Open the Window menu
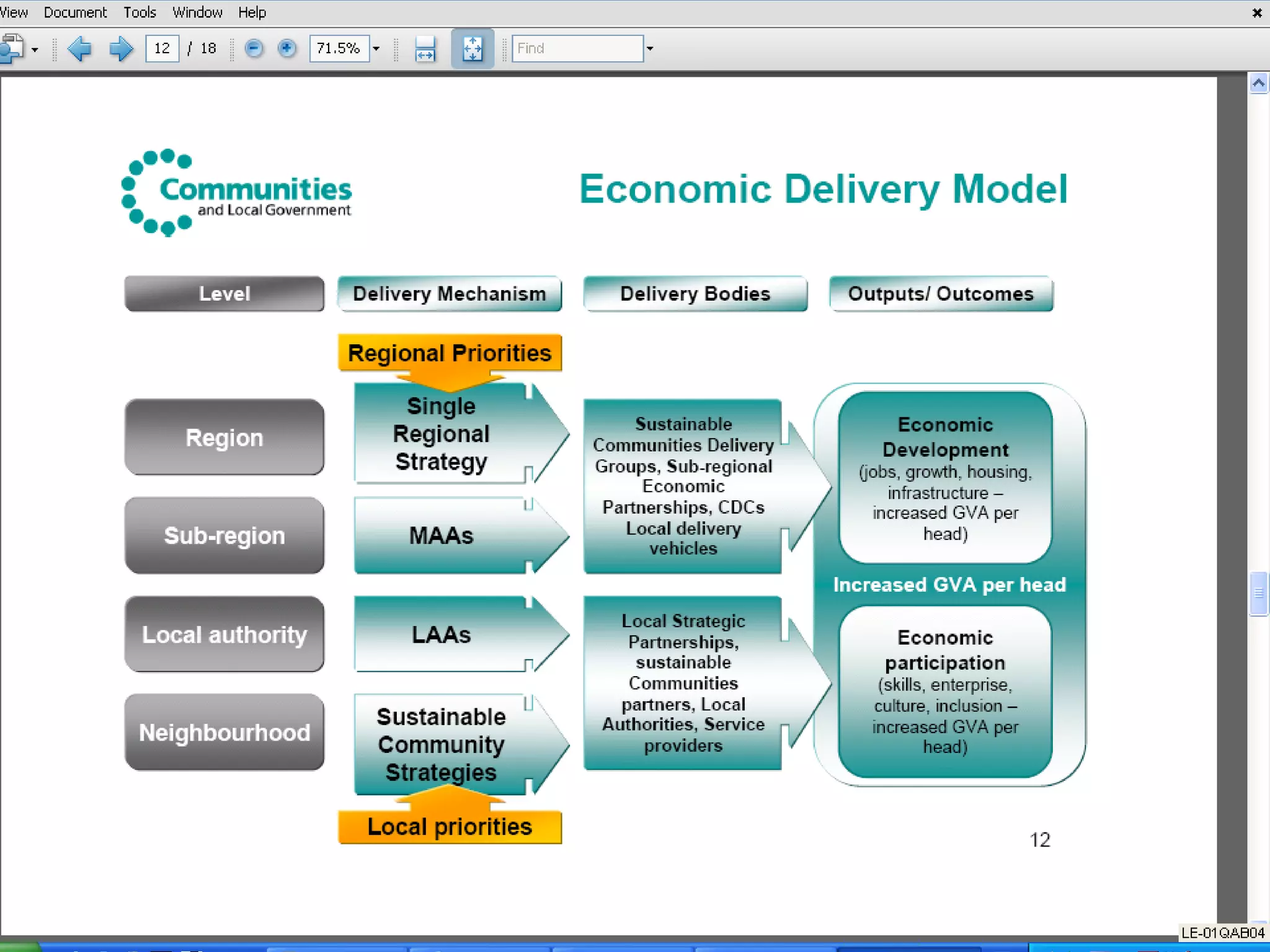 [197, 12]
